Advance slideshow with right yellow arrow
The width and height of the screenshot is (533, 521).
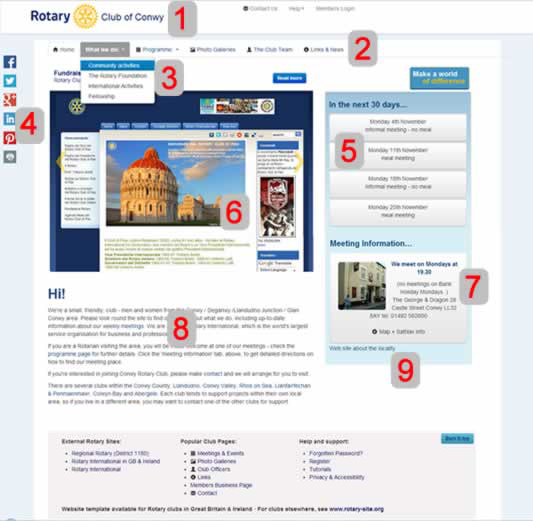point(299,161)
